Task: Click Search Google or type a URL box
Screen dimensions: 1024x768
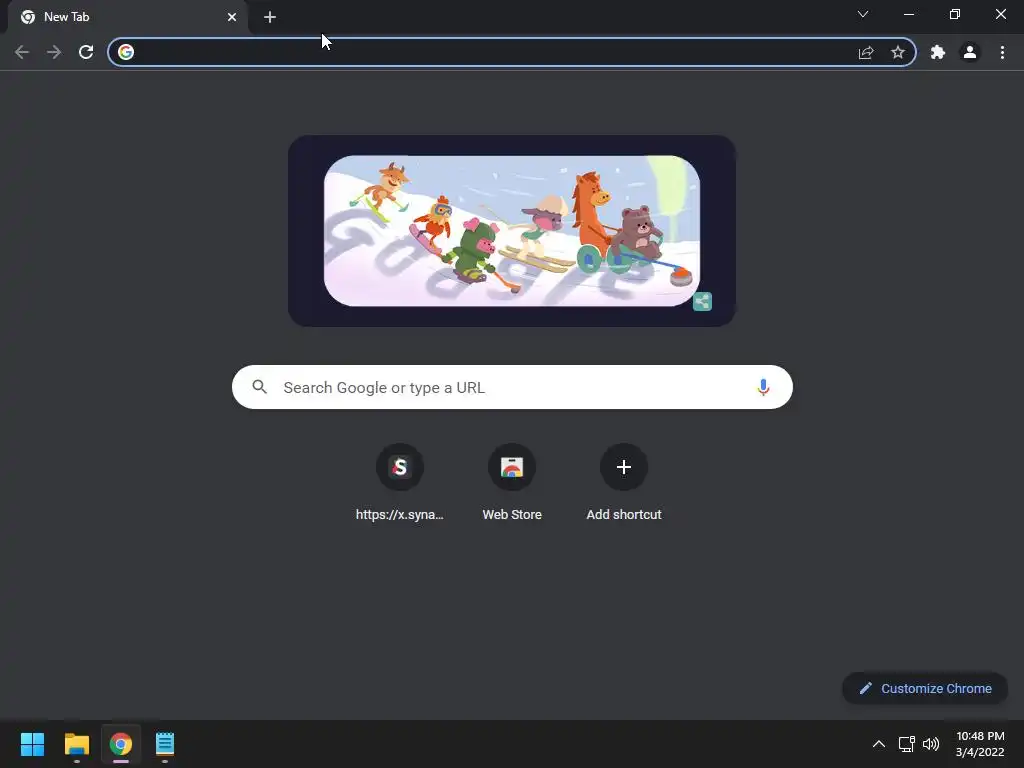Action: point(512,387)
